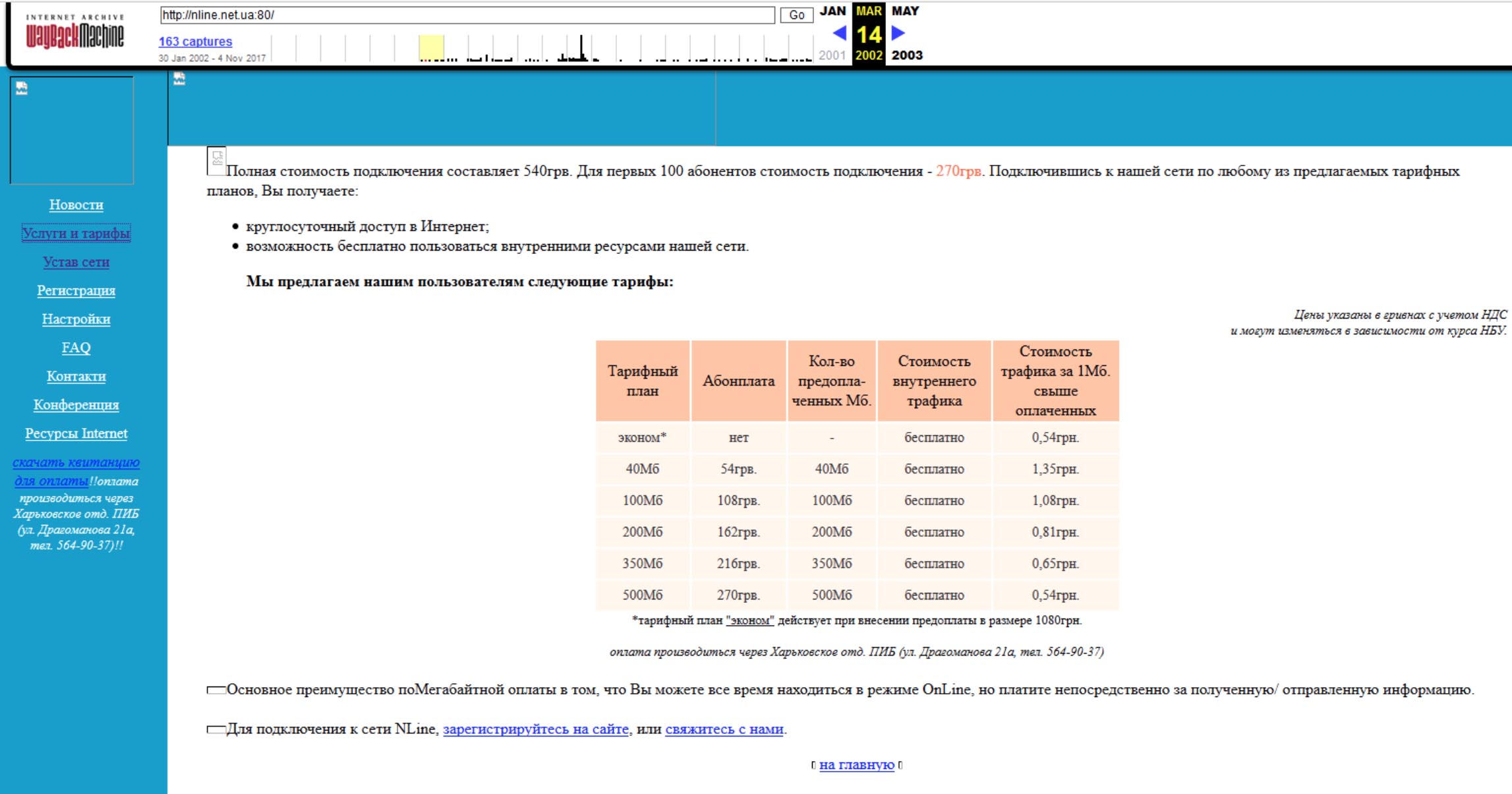Download payment receipt link (скачать квитанцию)
Screen dimensions: 1512x794
76,462
